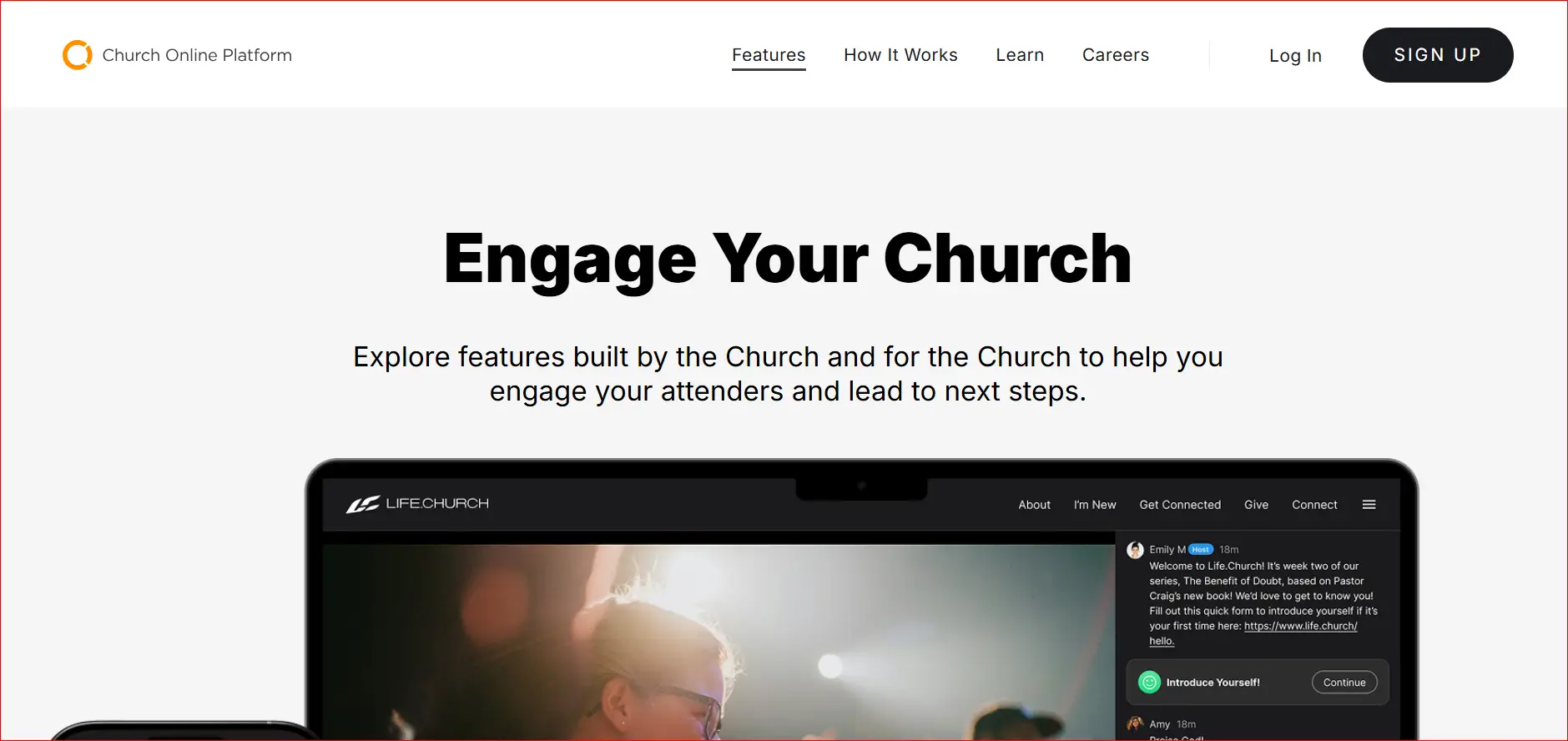Click the Continue button in the chat
The height and width of the screenshot is (741, 1568).
(x=1344, y=683)
